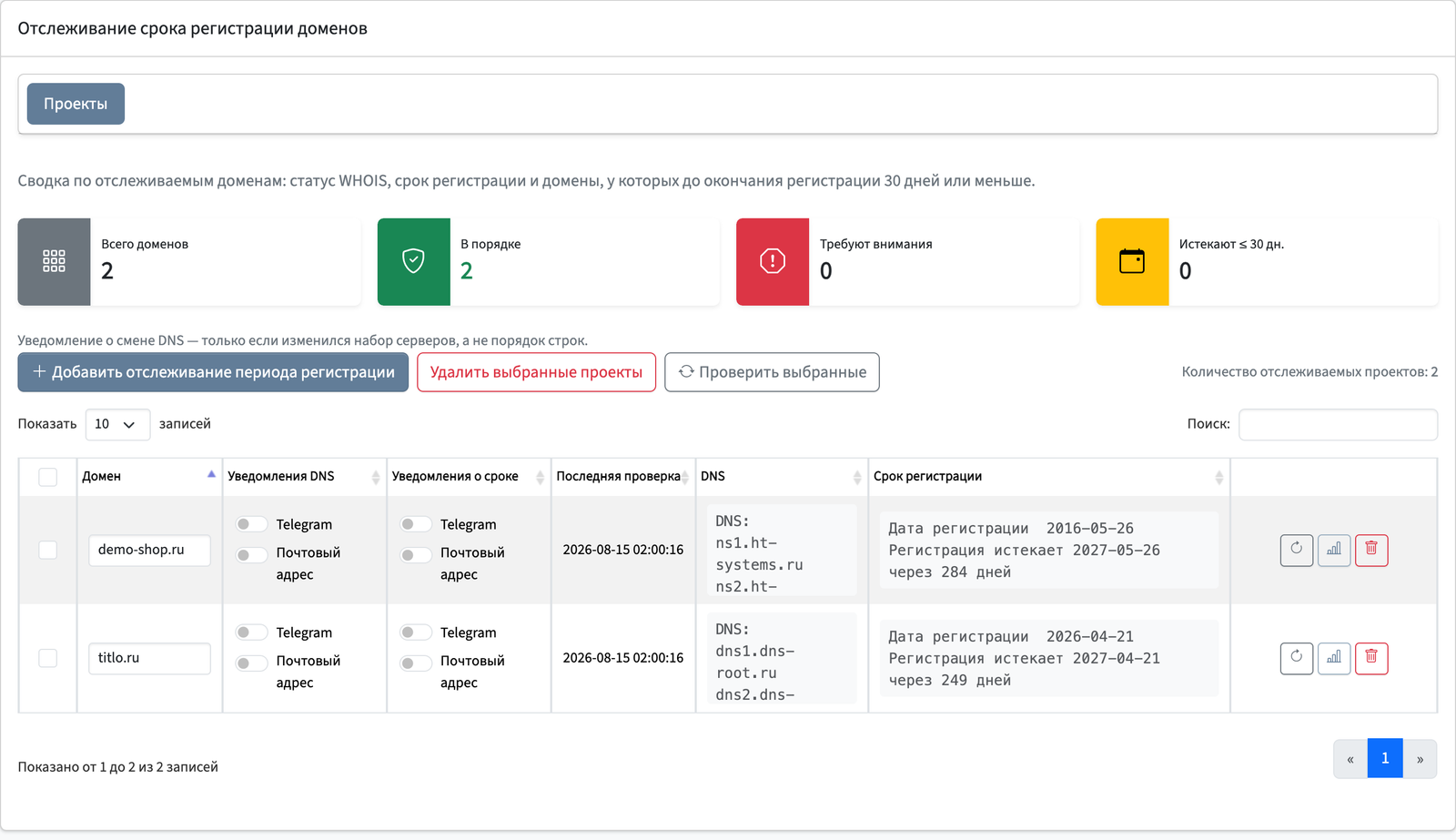Click the Поиск search field
This screenshot has height=840, width=1456.
(x=1338, y=424)
